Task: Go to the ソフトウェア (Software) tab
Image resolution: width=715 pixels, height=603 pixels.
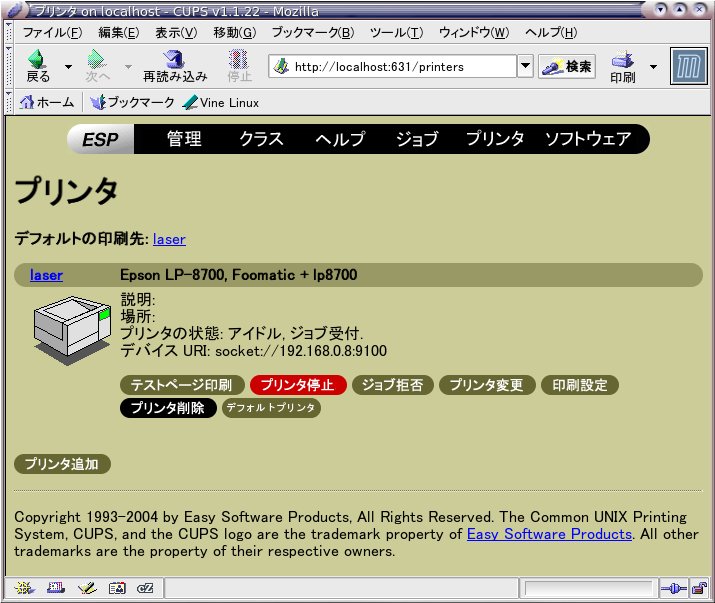Action: [x=588, y=139]
